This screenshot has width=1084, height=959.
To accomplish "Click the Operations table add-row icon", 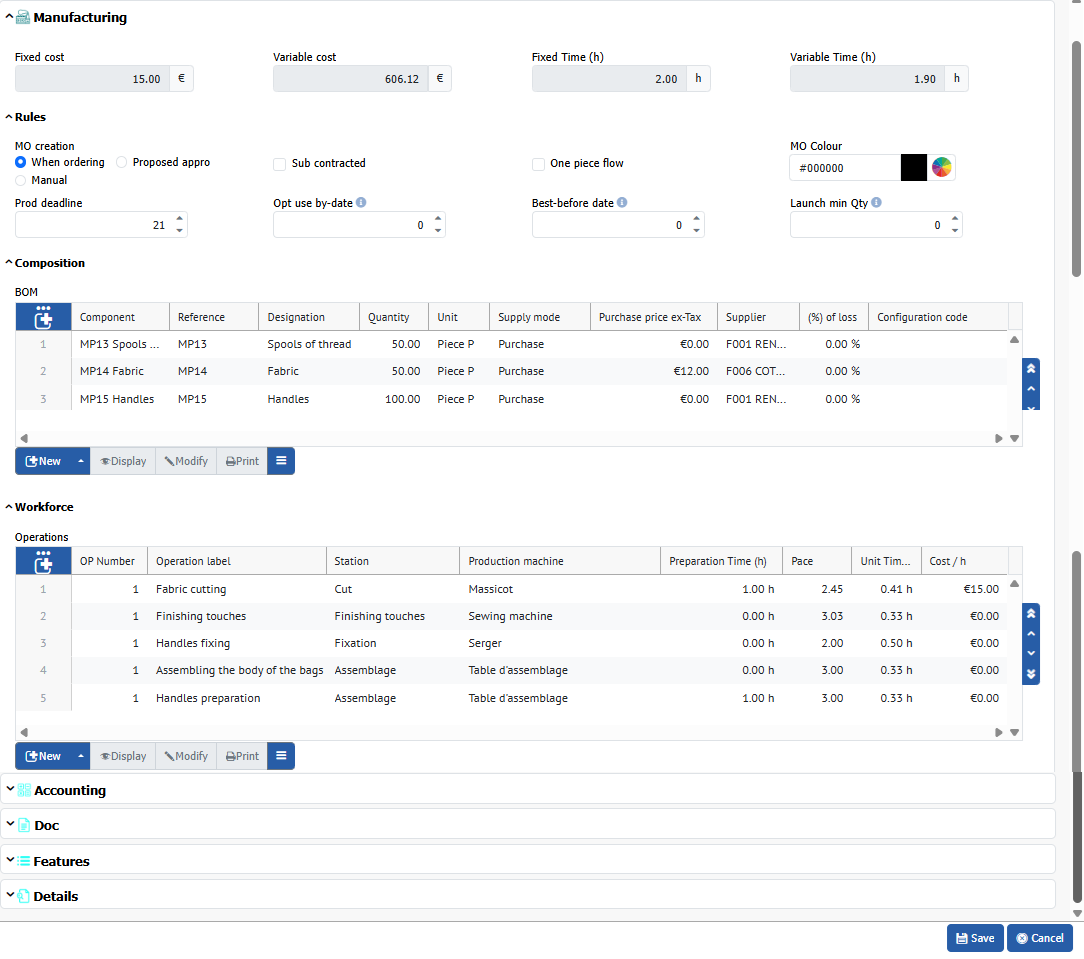I will (x=43, y=561).
